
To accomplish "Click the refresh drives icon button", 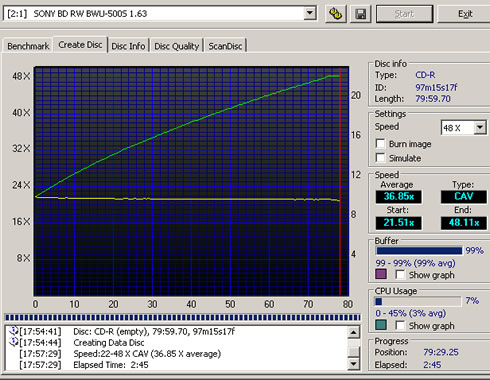I will click(336, 14).
